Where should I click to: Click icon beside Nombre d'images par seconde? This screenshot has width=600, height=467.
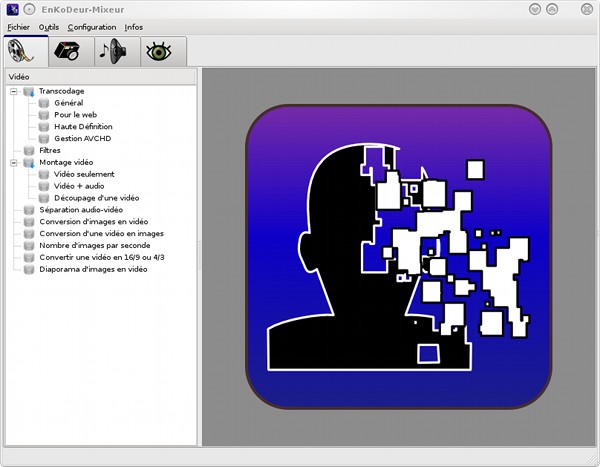click(29, 245)
